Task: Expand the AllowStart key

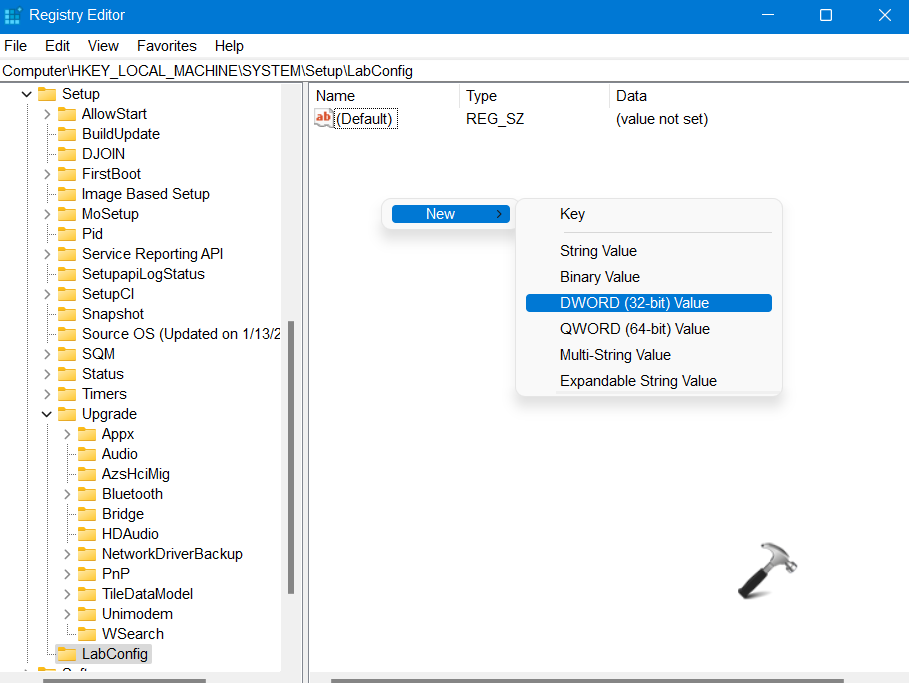Action: point(47,114)
